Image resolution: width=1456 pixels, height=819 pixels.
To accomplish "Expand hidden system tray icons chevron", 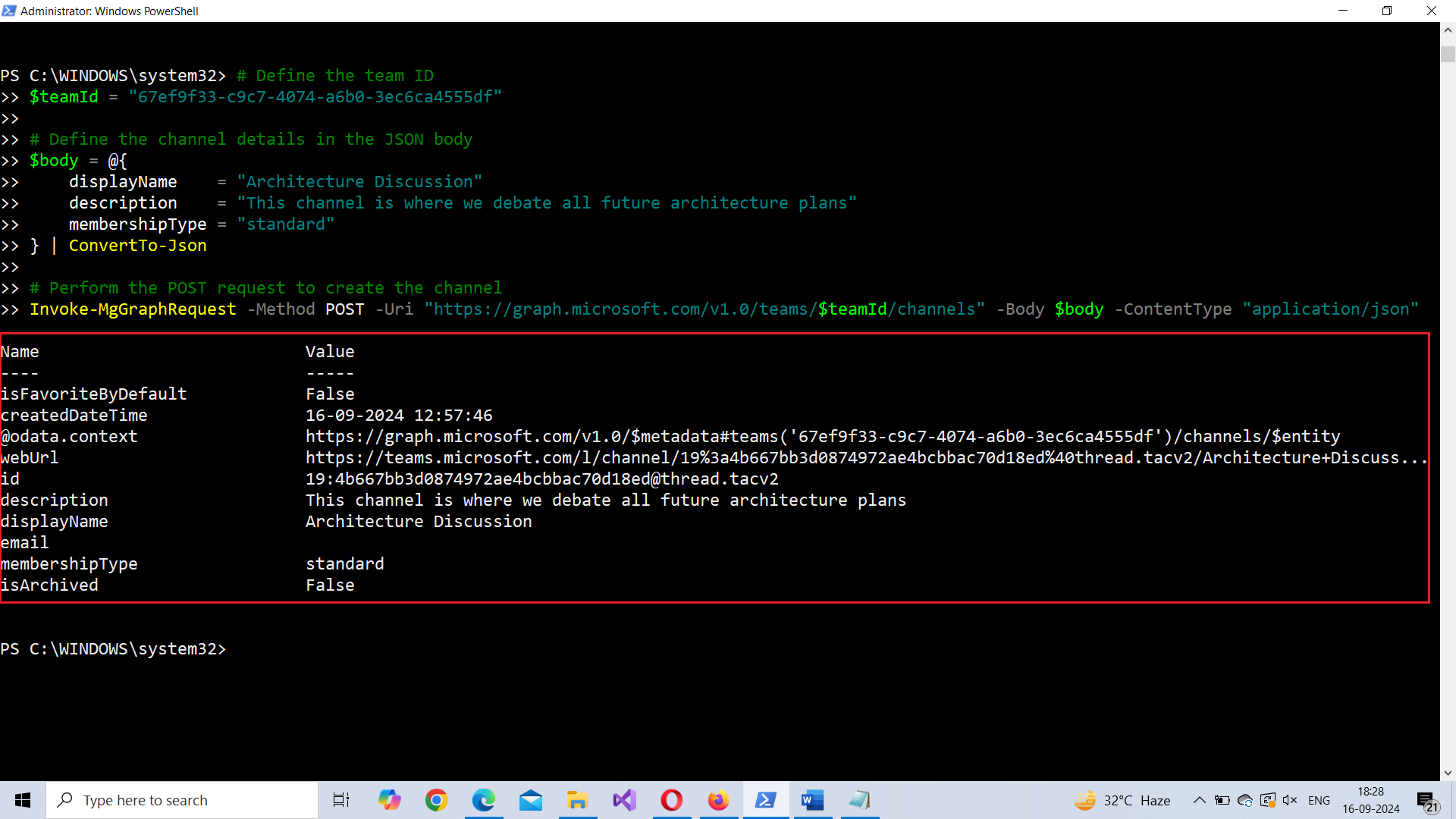I will [x=1199, y=800].
